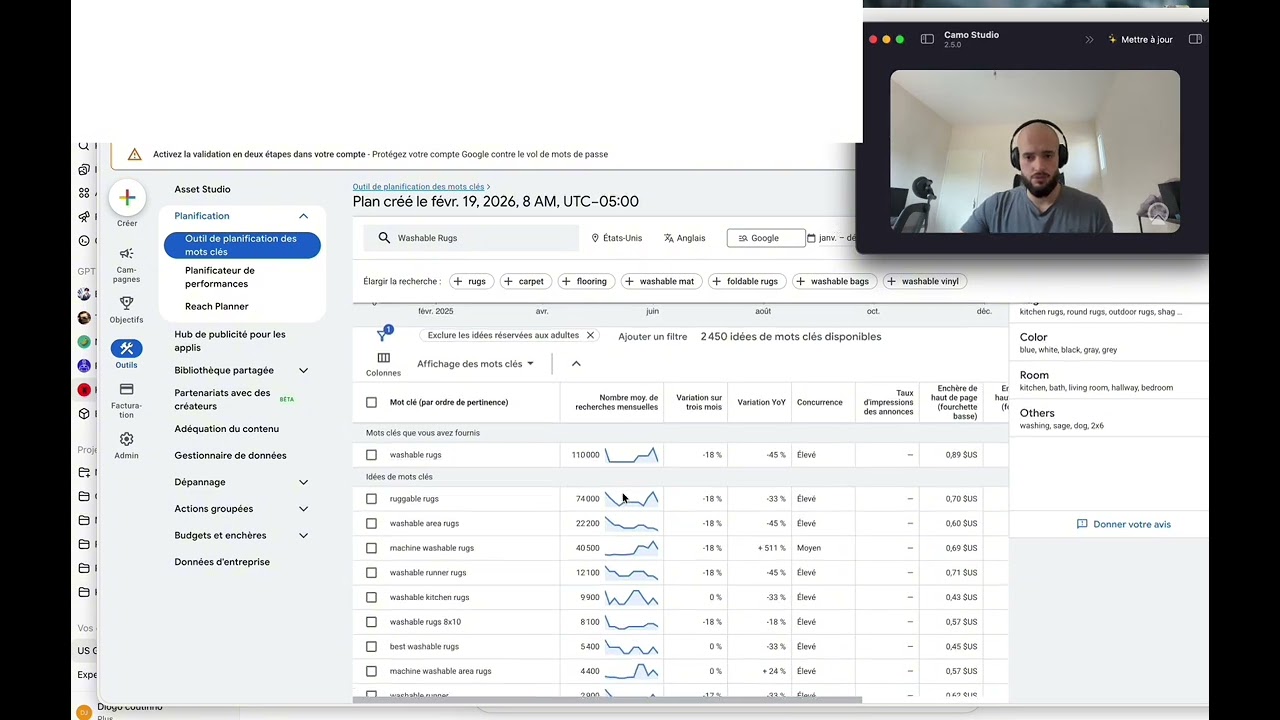This screenshot has width=1280, height=720.
Task: Add 'washable vinyl' suggestion chip
Action: [x=923, y=281]
